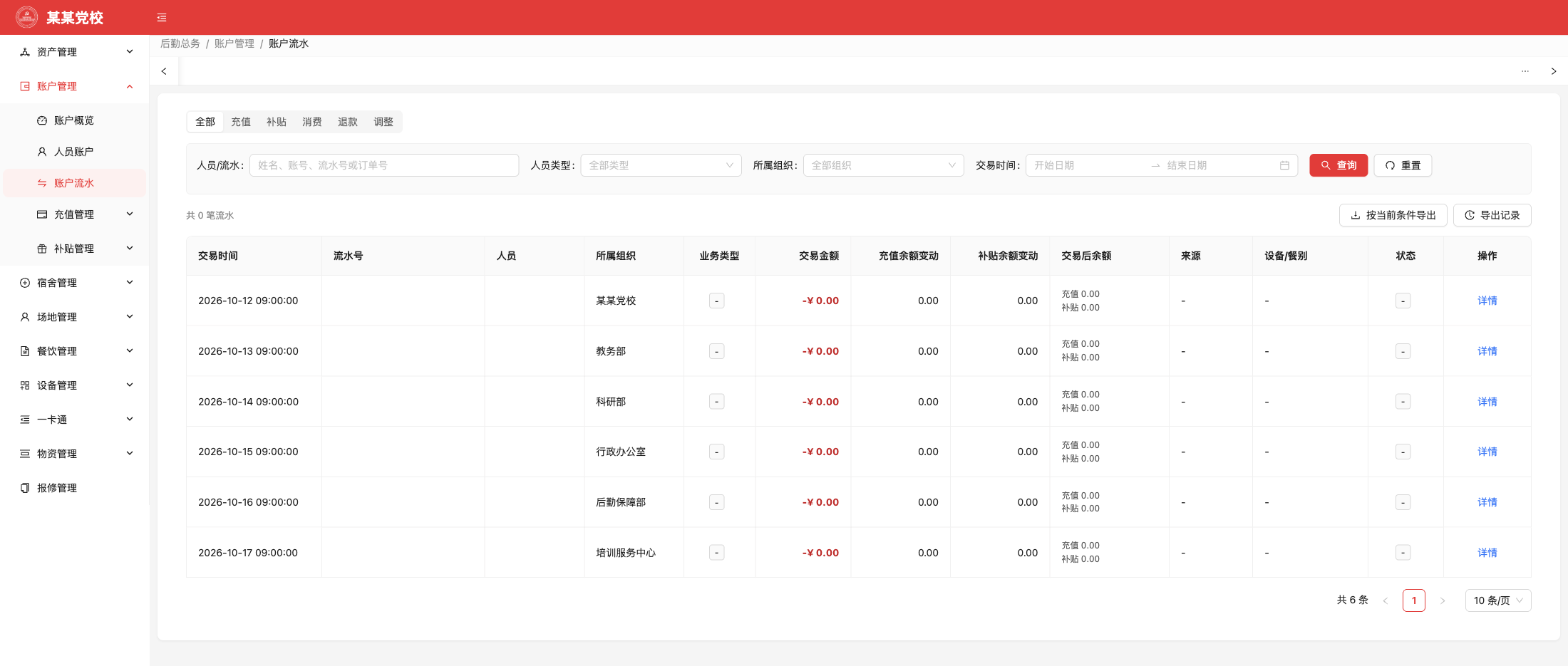Collapse the 账户管理 menu chevron

(x=130, y=86)
